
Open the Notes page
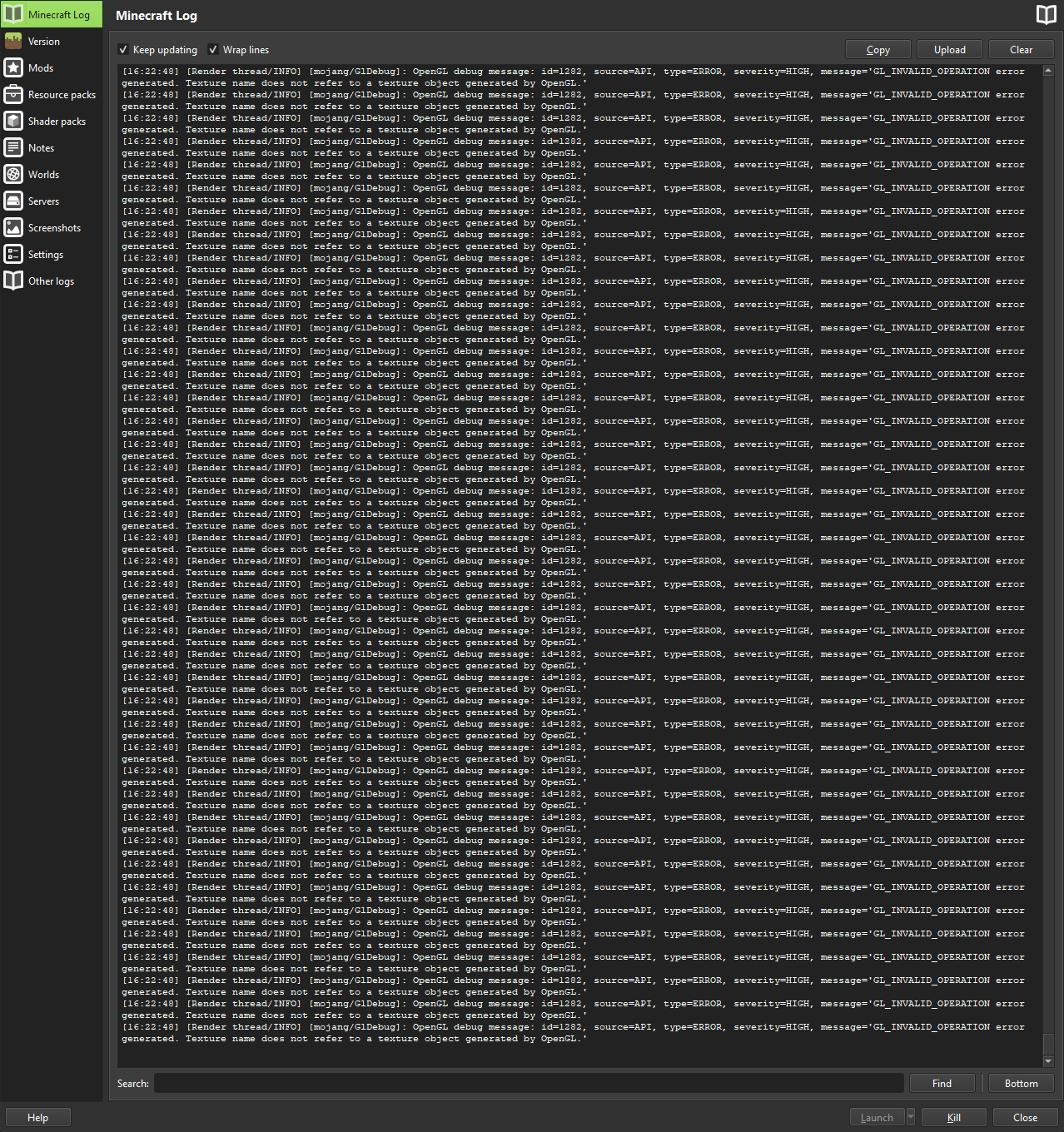(x=52, y=147)
